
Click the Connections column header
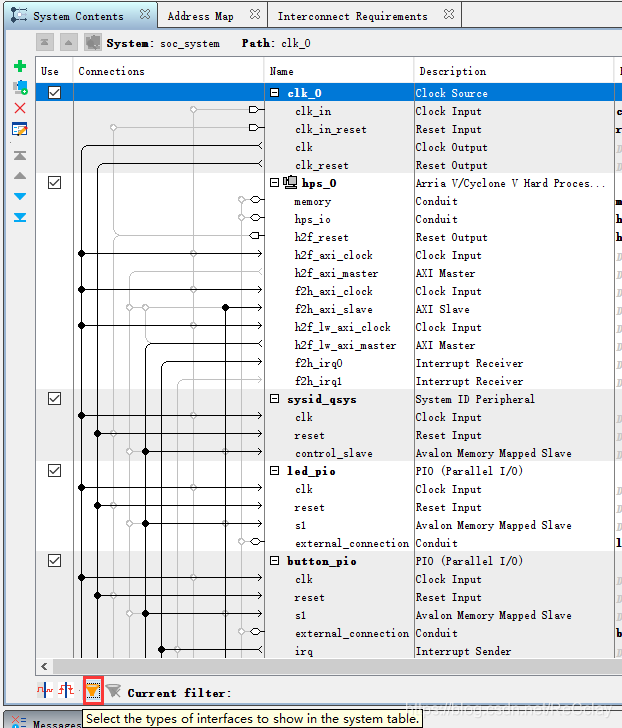point(168,71)
